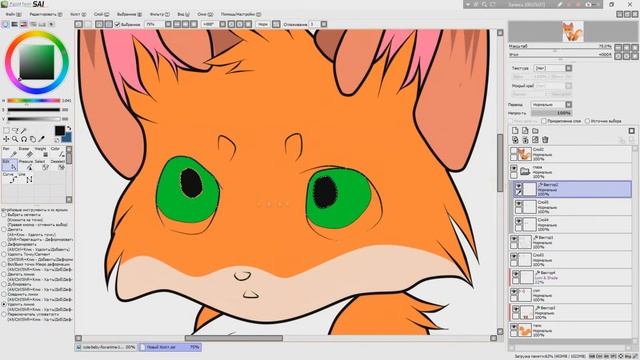Screen dimensions: 640x360
Task: Open the Текстура dropdown
Action: click(569, 68)
